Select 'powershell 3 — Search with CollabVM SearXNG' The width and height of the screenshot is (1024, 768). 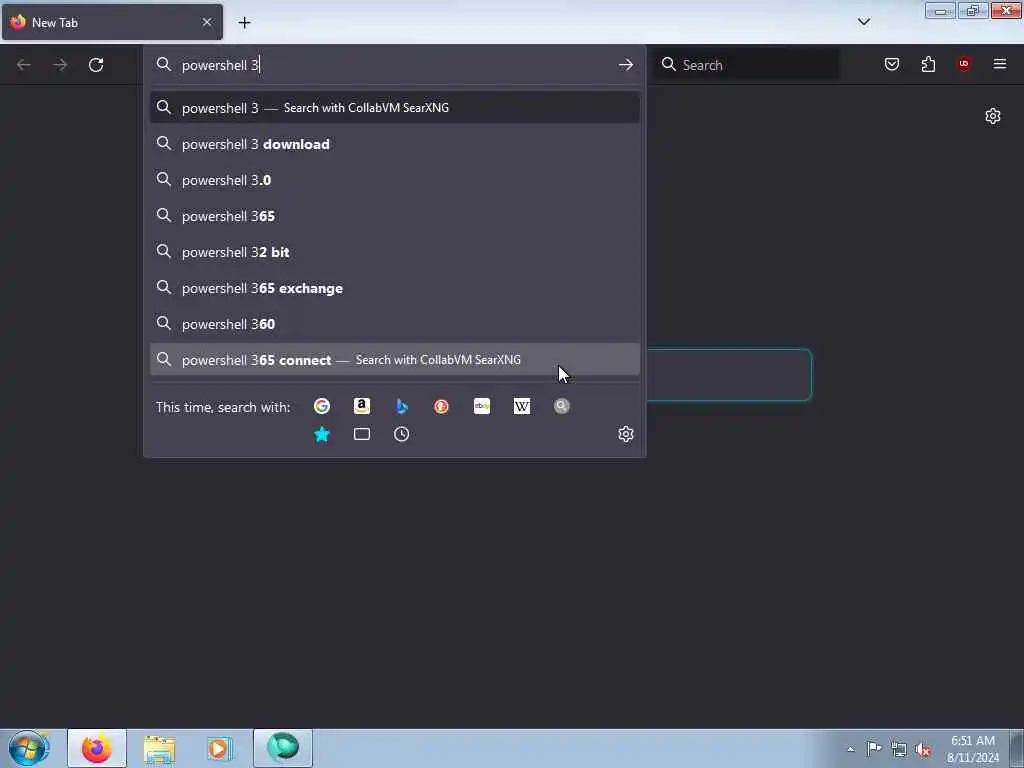[394, 108]
